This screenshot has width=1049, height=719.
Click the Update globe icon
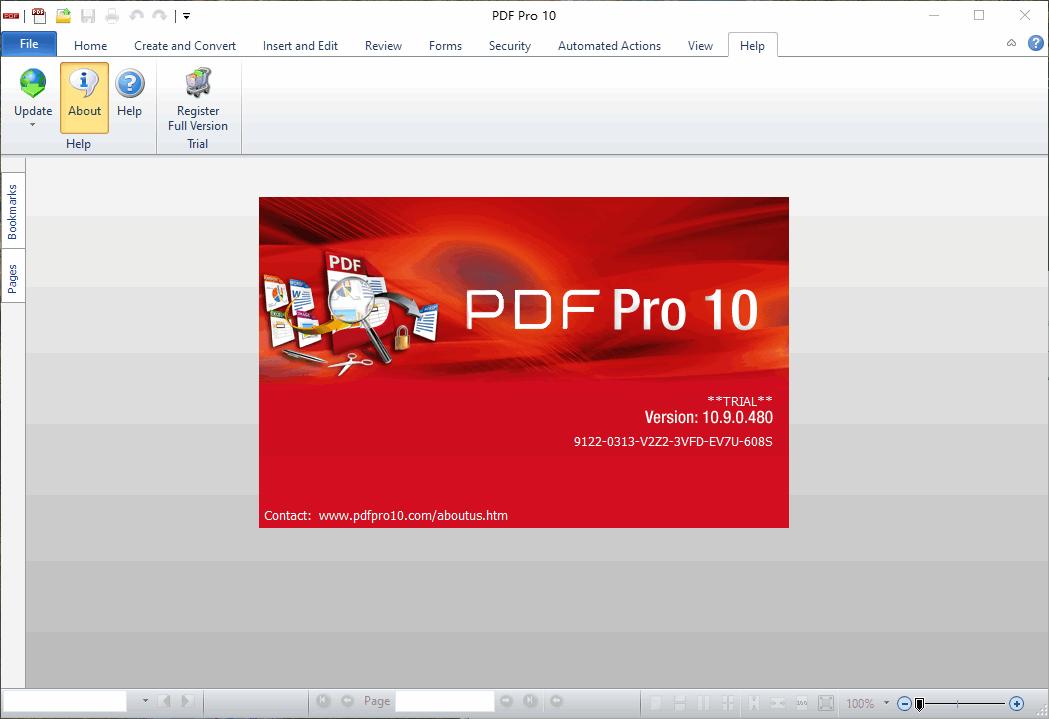(x=33, y=84)
